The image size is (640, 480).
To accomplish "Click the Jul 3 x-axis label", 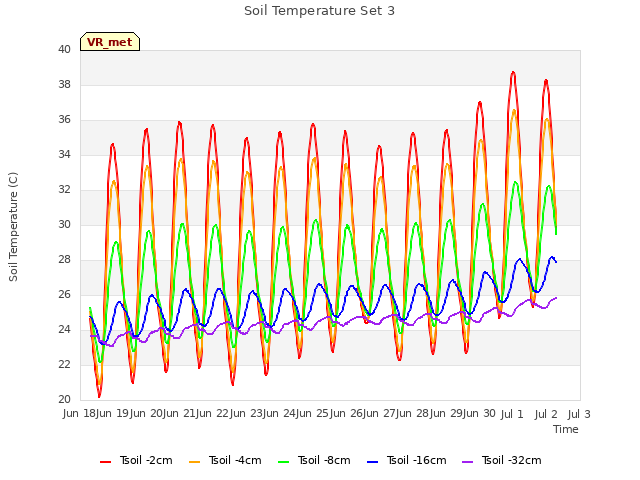I will click(579, 414).
